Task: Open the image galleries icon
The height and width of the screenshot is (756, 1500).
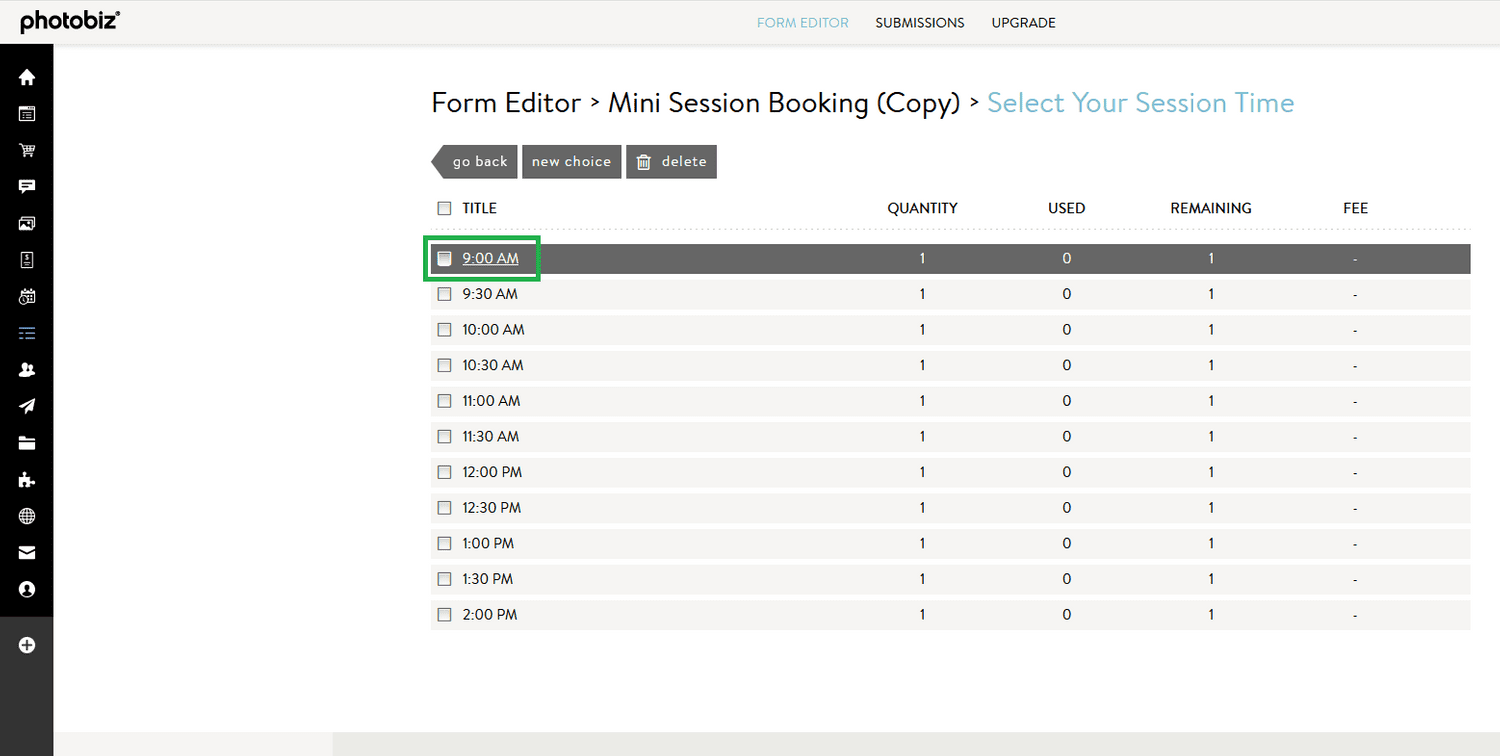Action: click(x=26, y=223)
